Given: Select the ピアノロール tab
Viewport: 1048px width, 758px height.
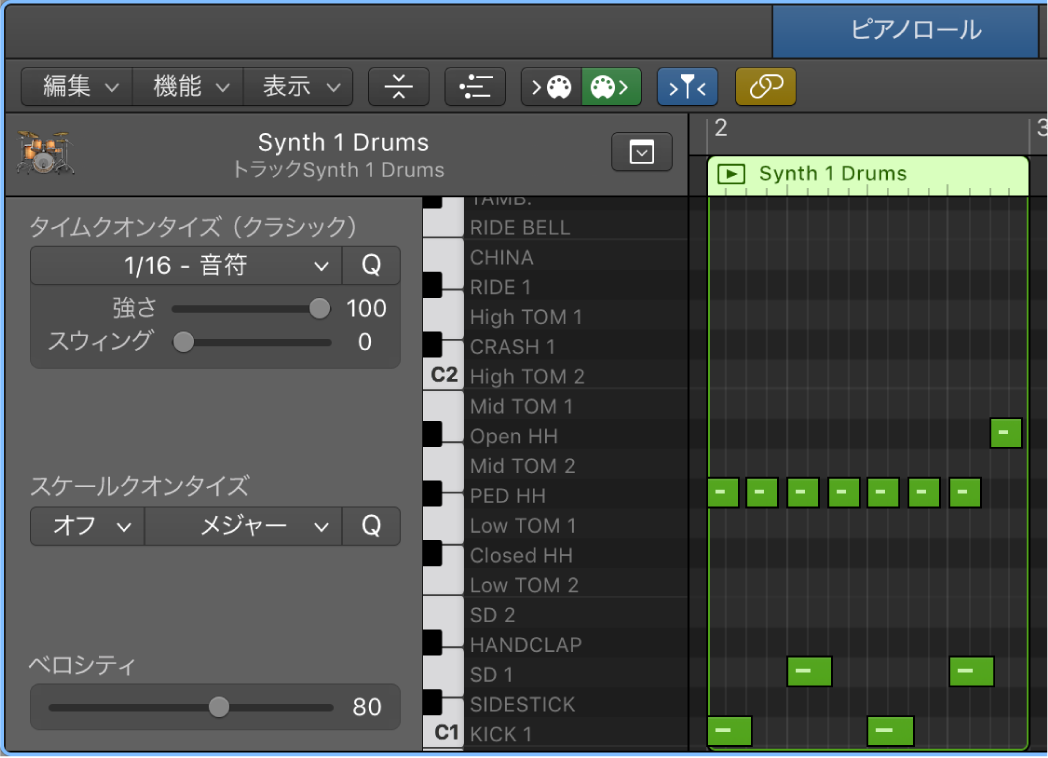Looking at the screenshot, I should [x=905, y=31].
